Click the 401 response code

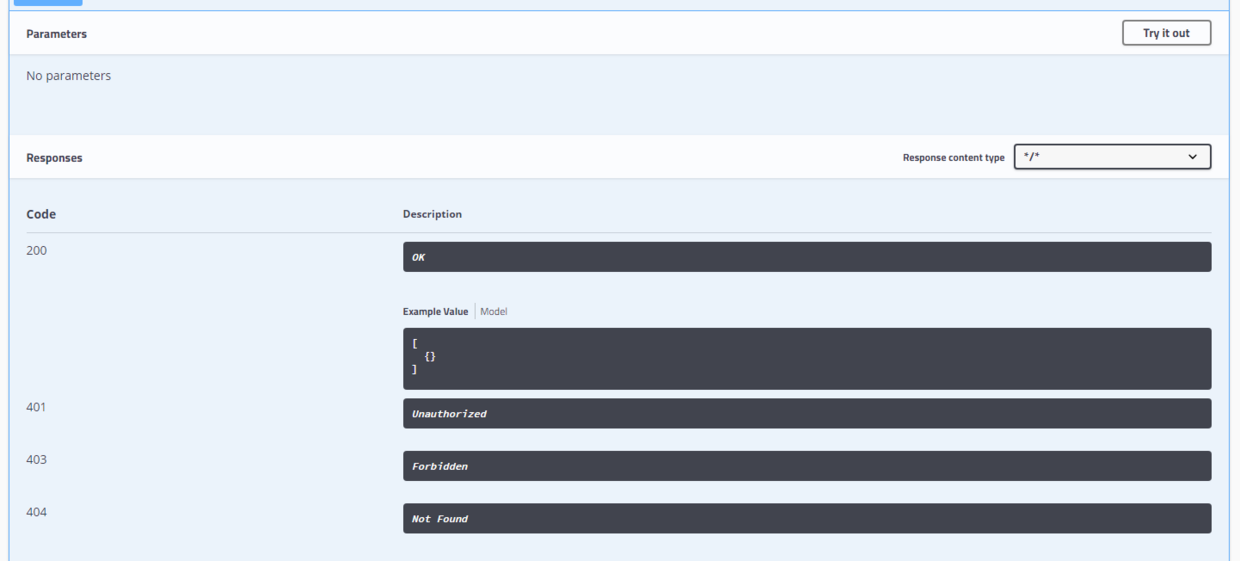coord(36,407)
